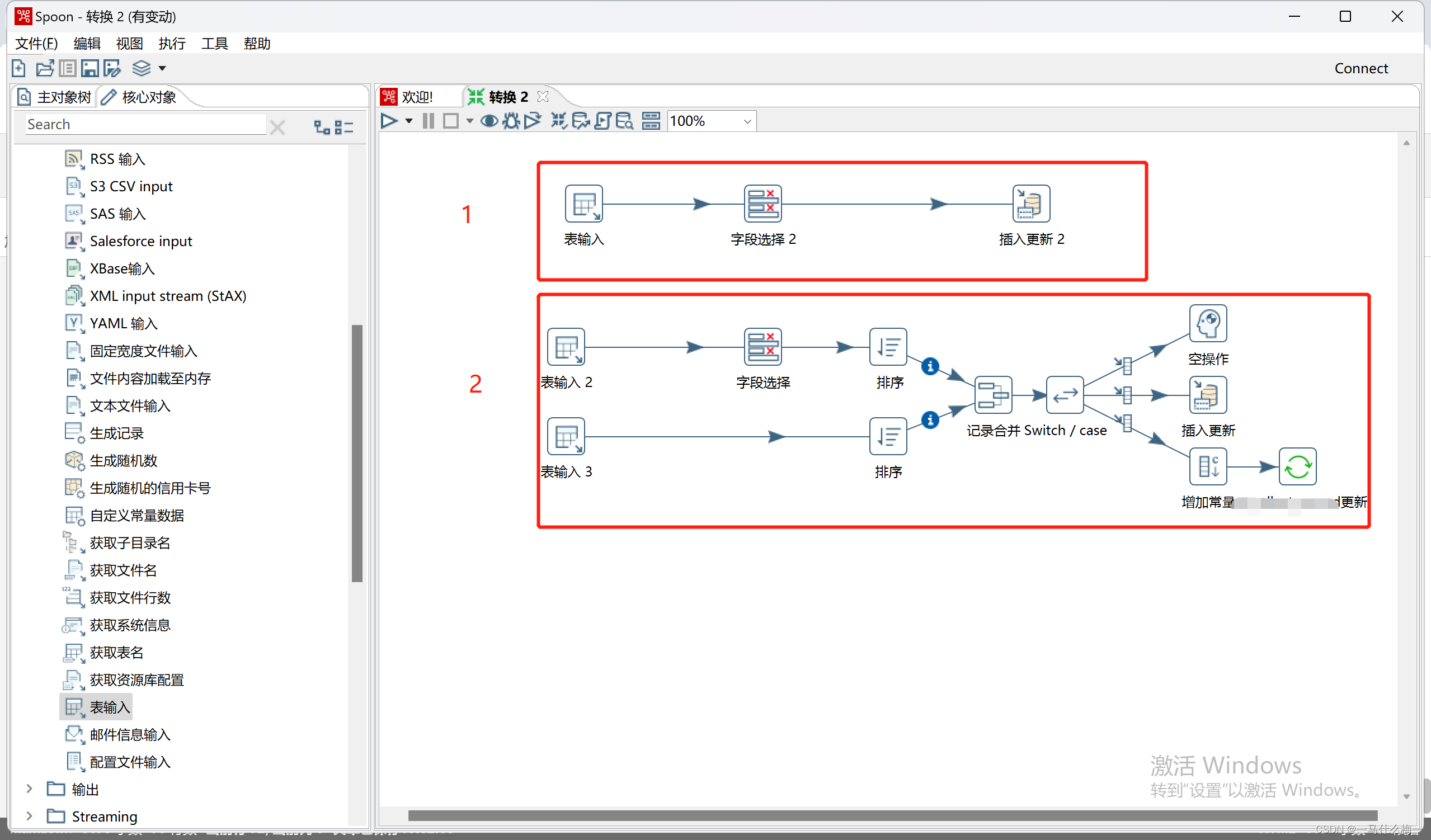Open the Stop options dropdown arrow
The width and height of the screenshot is (1431, 840).
click(x=469, y=121)
